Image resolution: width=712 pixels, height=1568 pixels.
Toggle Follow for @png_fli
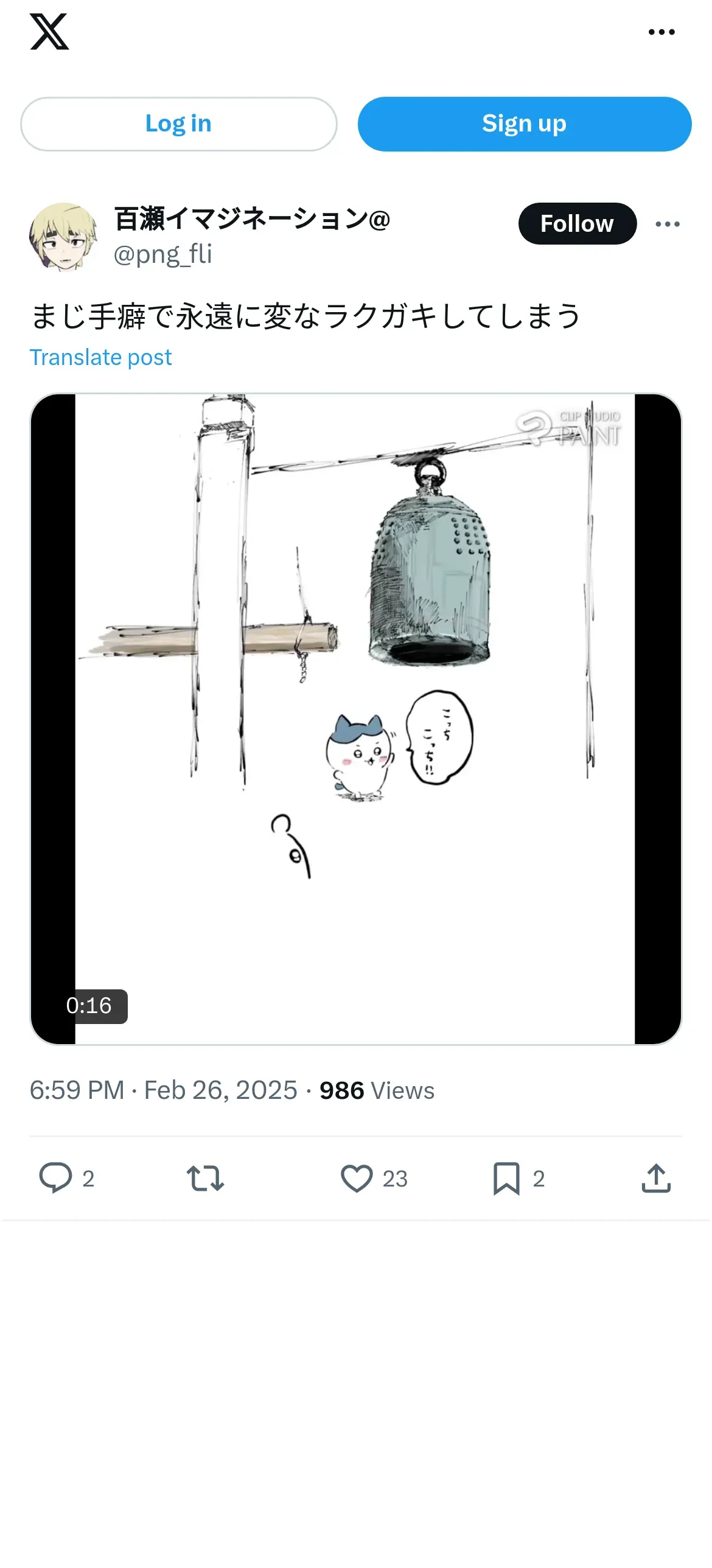(x=577, y=224)
